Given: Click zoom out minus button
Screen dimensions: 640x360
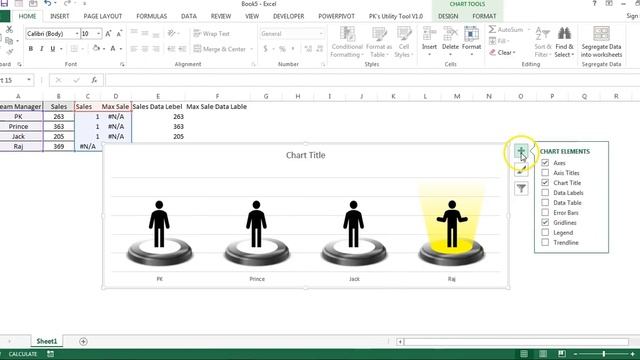Looking at the screenshot, I should tap(576, 354).
